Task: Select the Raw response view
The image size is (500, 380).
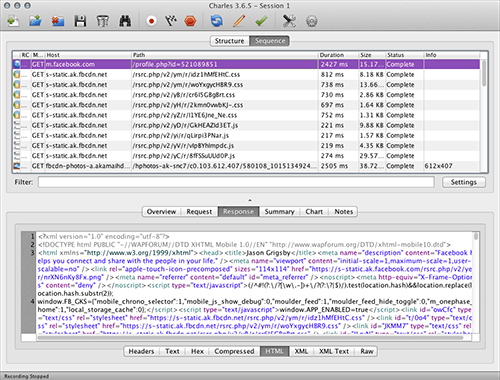Action: point(366,351)
